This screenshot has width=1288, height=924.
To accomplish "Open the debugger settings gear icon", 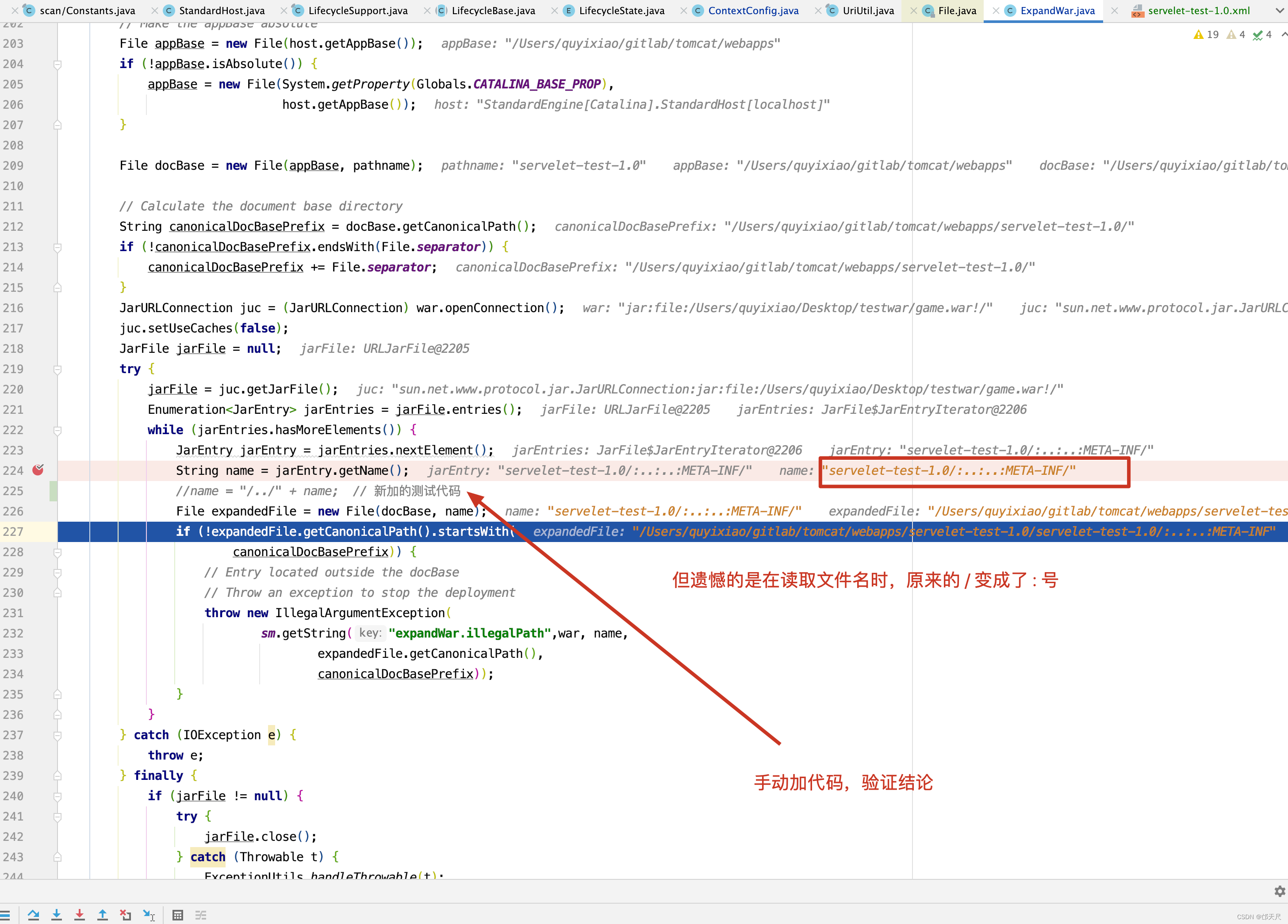I will tap(1280, 891).
